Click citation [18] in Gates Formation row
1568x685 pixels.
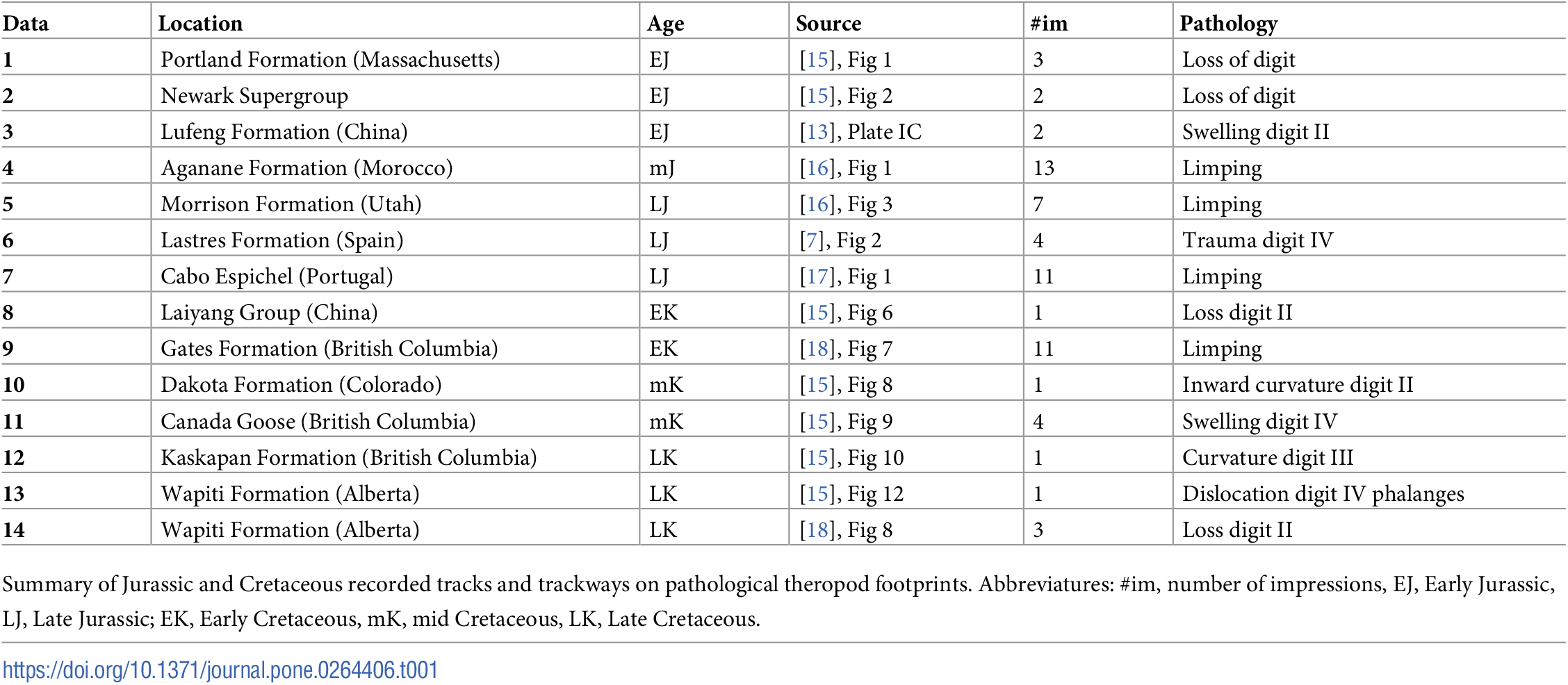(x=817, y=349)
